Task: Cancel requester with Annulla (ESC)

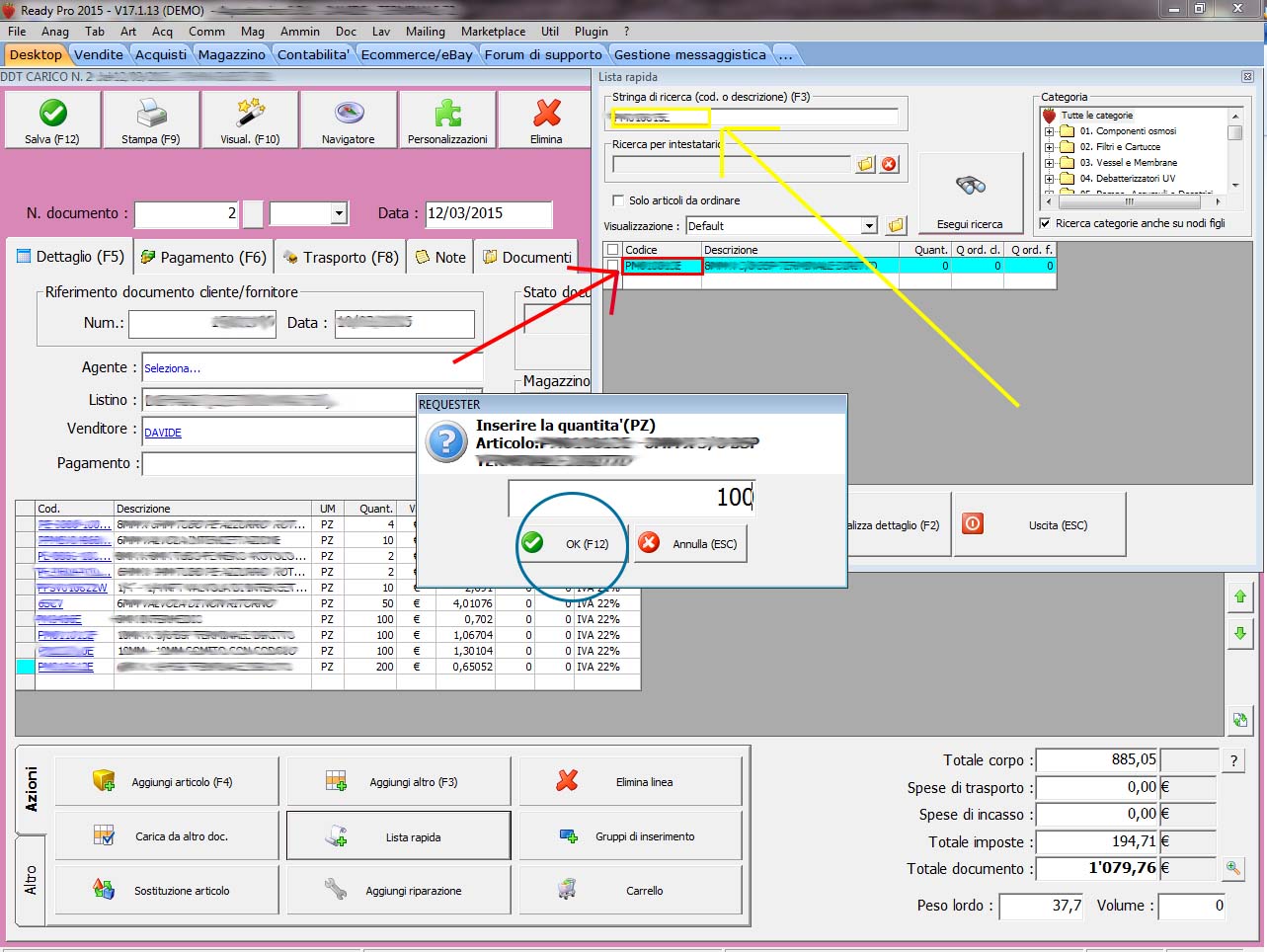Action: click(689, 543)
